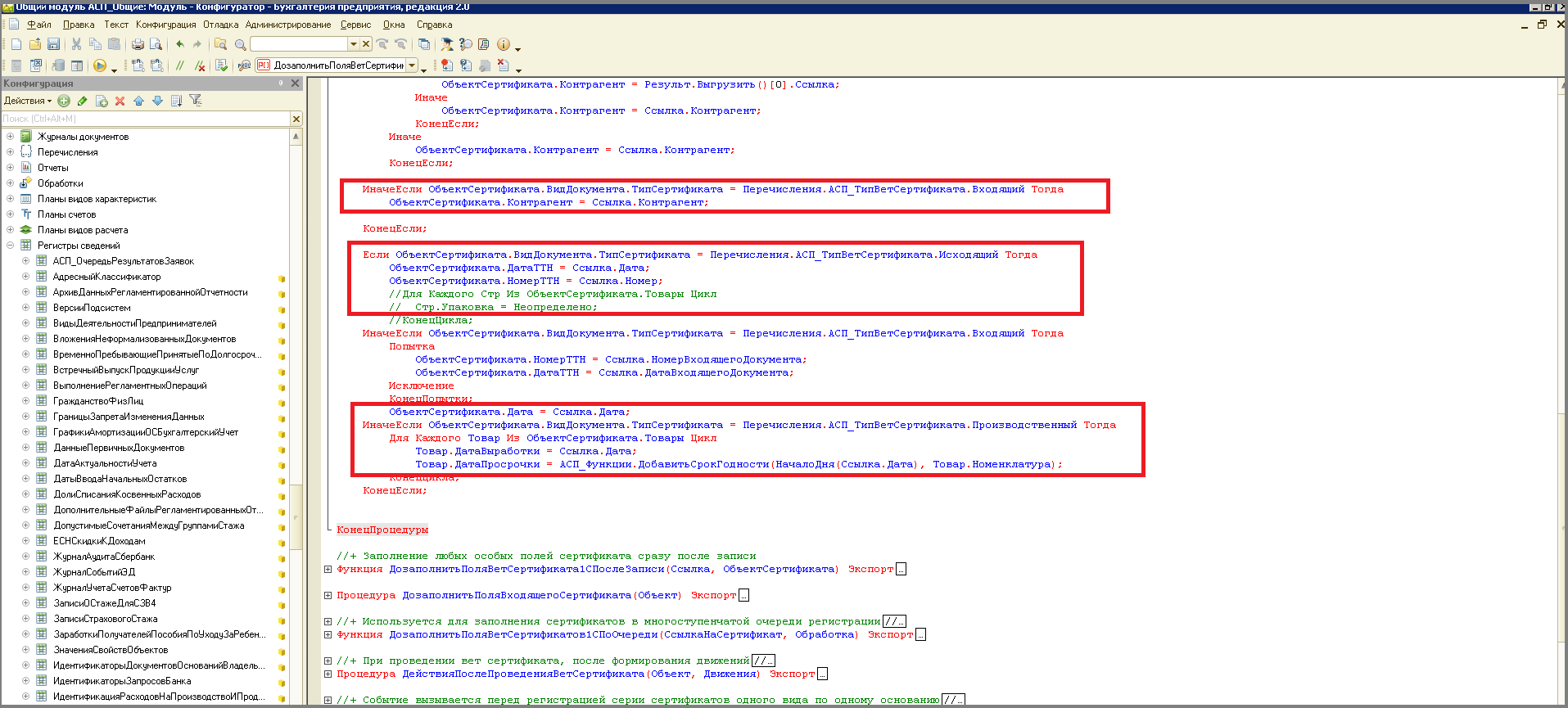Open the Администрирование menu
Image resolution: width=1568 pixels, height=708 pixels.
click(288, 25)
